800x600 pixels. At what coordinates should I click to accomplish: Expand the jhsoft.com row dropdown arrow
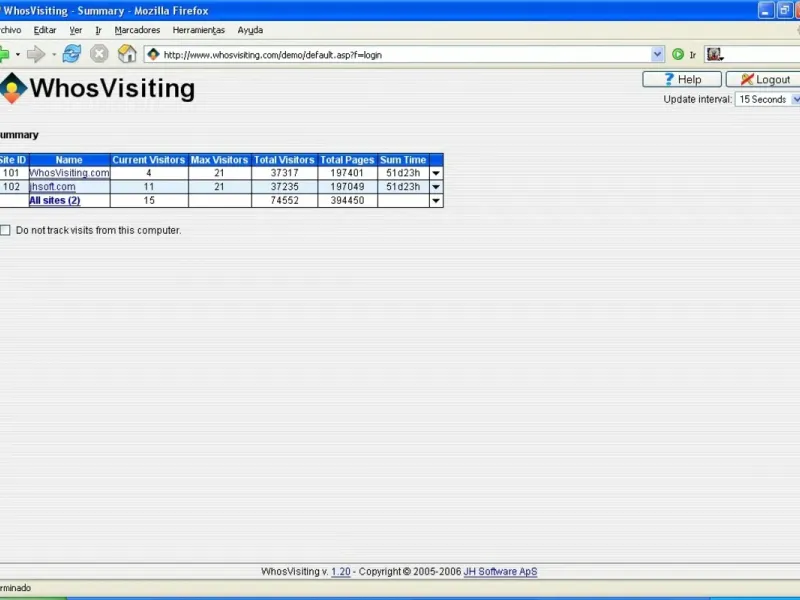point(436,187)
